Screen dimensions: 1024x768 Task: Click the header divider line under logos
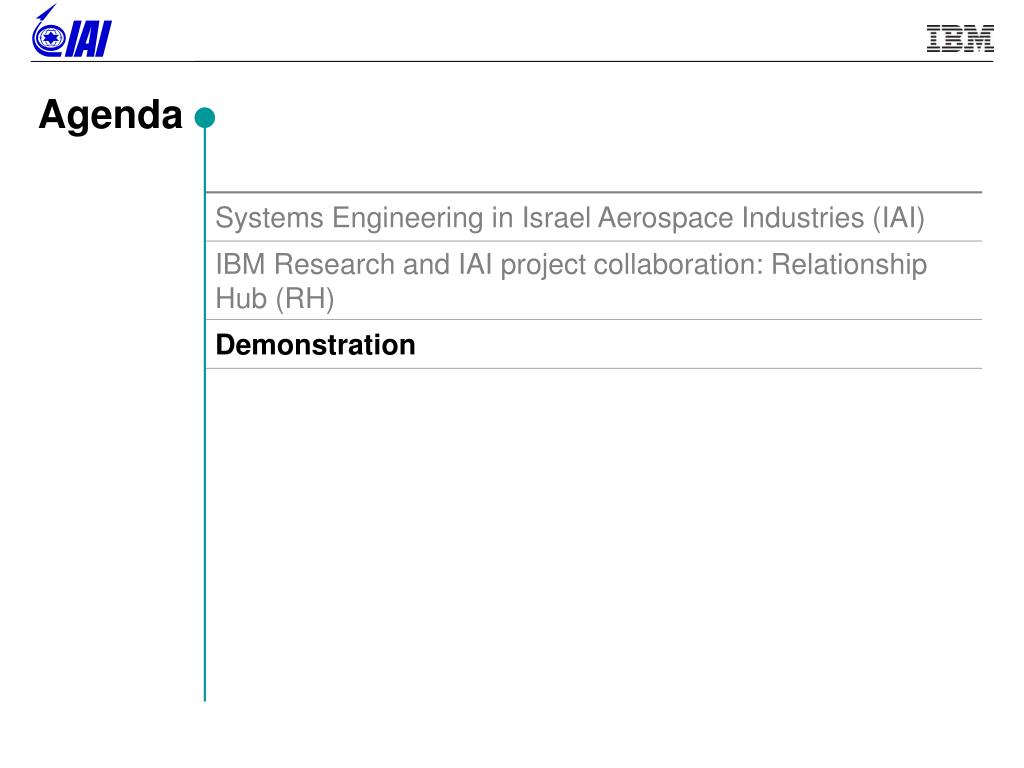tap(512, 61)
